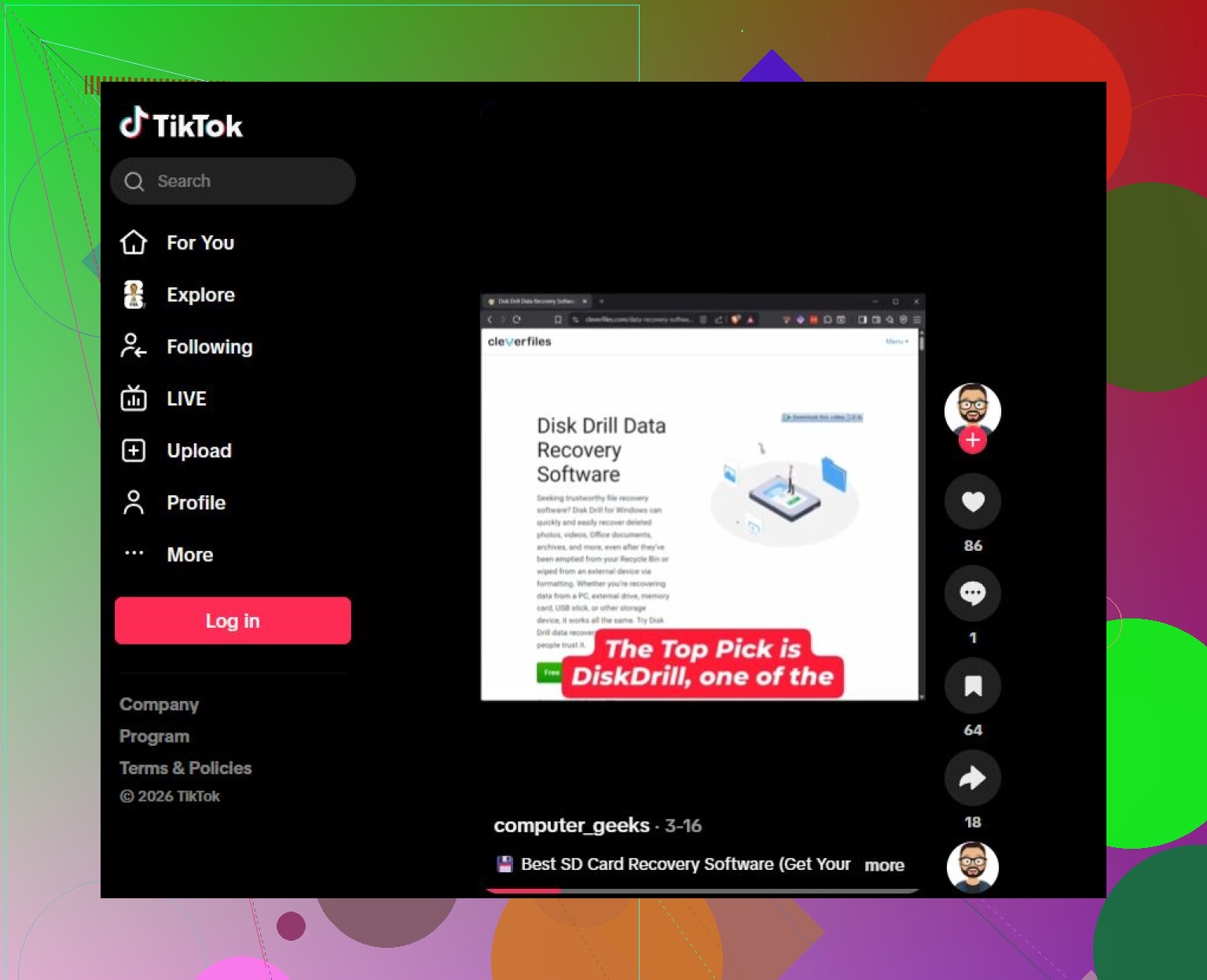Expand the Terms & Policies footer section
The image size is (1207, 980).
point(185,768)
